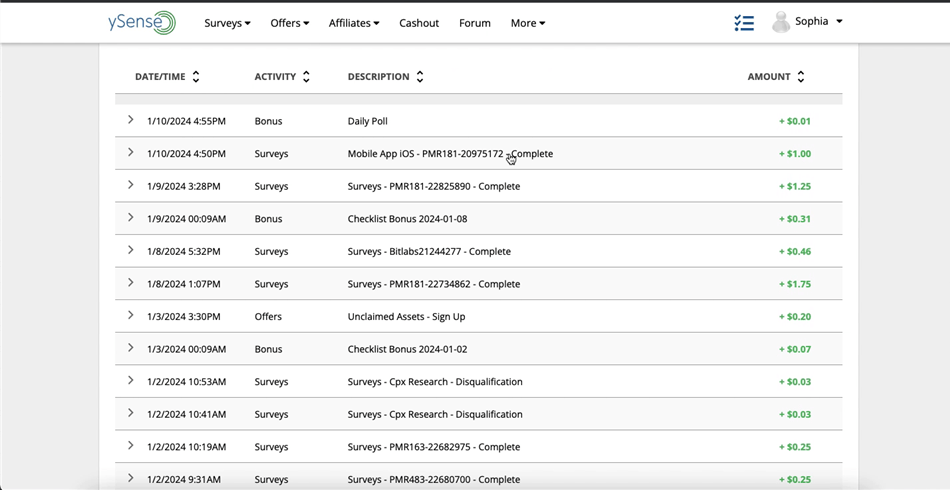Click date '1/9/2024 3:28PM'
This screenshot has width=950, height=490.
coord(184,187)
